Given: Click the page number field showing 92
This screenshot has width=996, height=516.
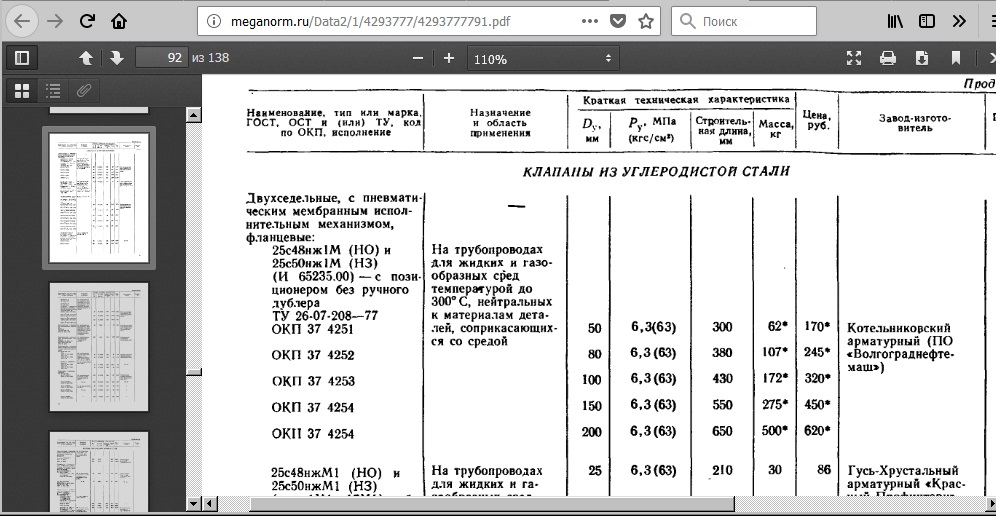Looking at the screenshot, I should (x=162, y=58).
